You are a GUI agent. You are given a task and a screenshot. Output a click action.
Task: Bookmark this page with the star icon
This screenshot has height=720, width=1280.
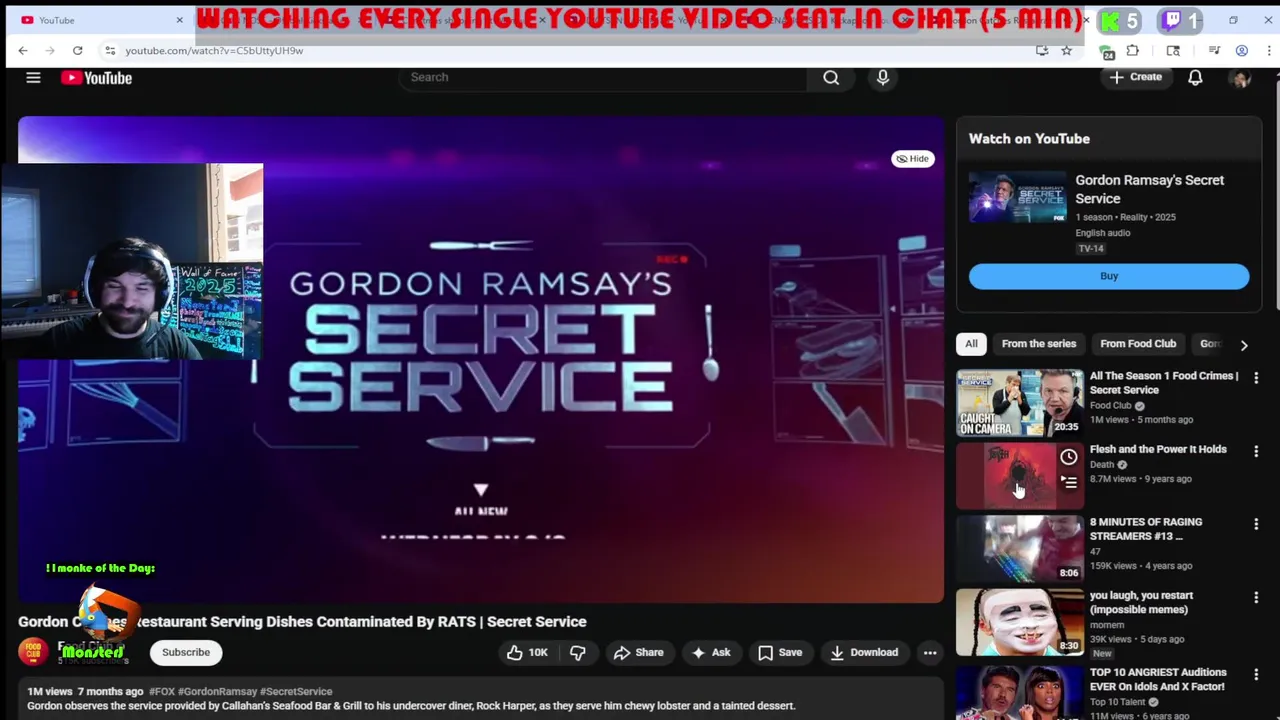point(1066,50)
